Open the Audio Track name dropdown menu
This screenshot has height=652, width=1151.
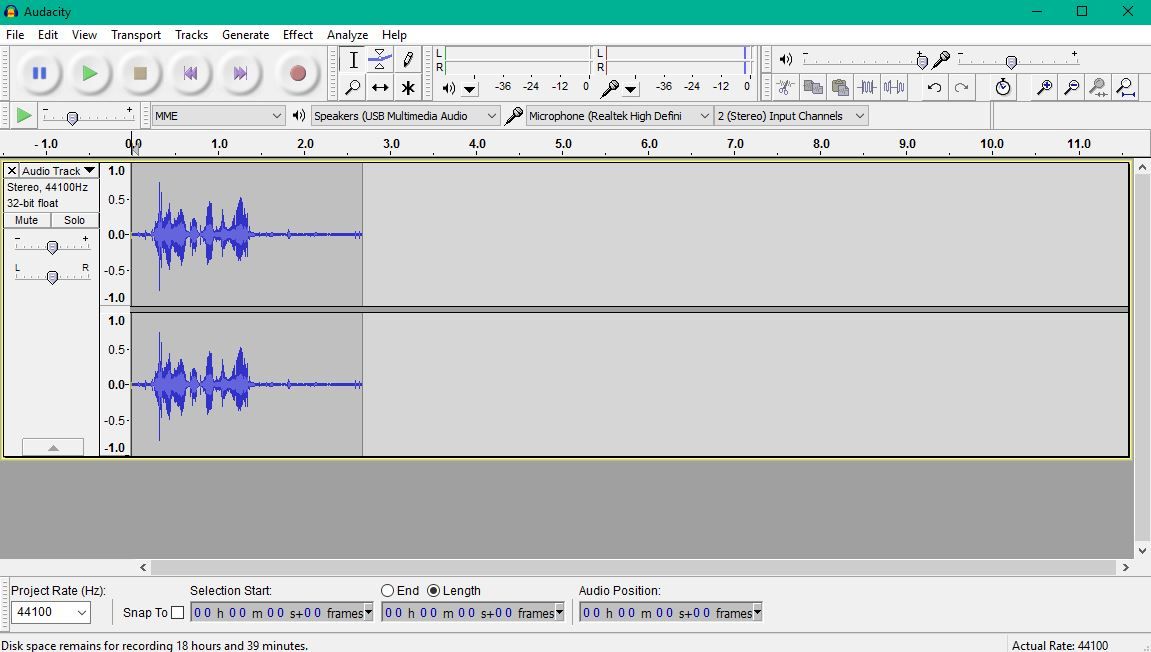(58, 170)
